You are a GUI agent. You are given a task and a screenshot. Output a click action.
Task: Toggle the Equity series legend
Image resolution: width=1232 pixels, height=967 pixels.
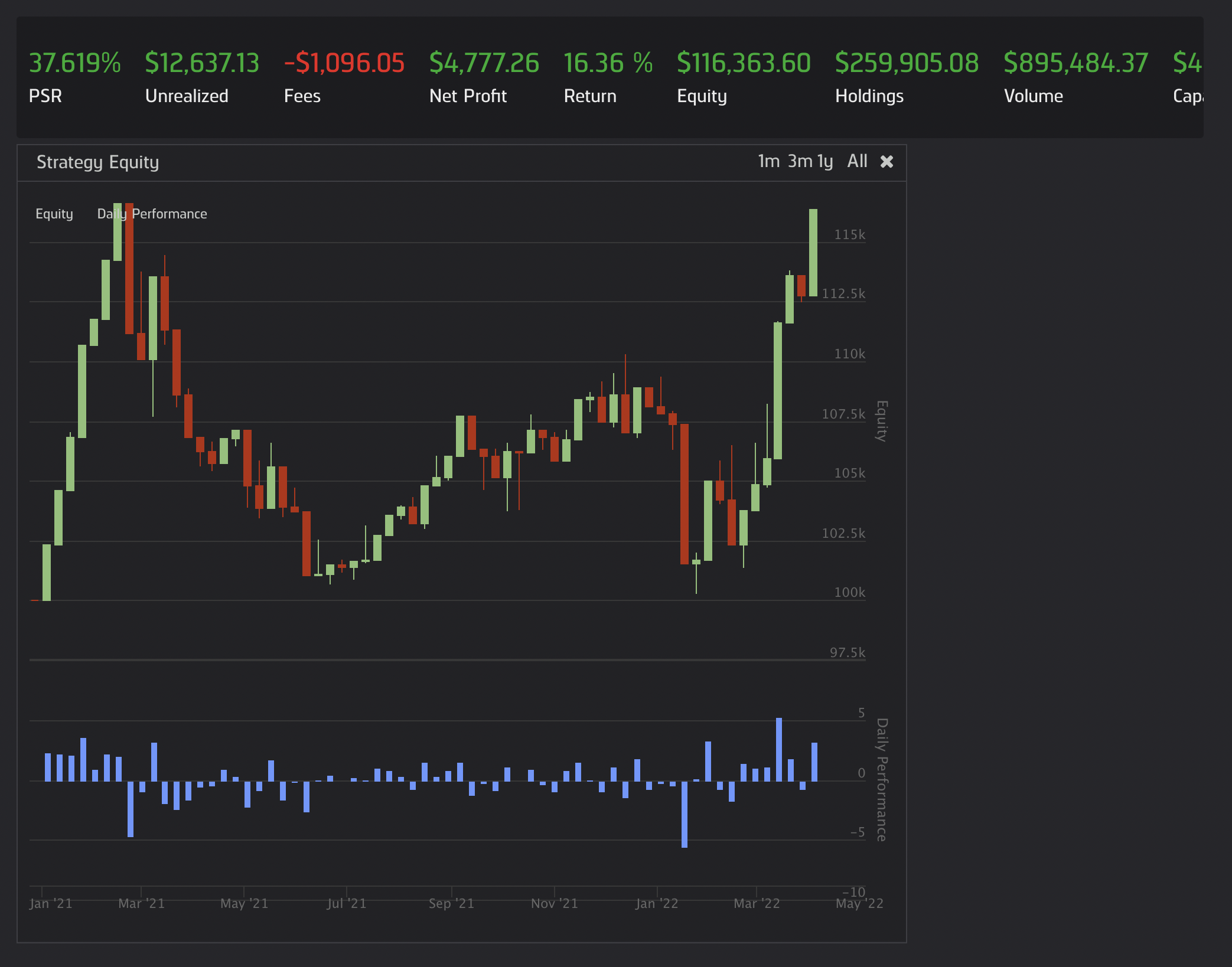(54, 214)
